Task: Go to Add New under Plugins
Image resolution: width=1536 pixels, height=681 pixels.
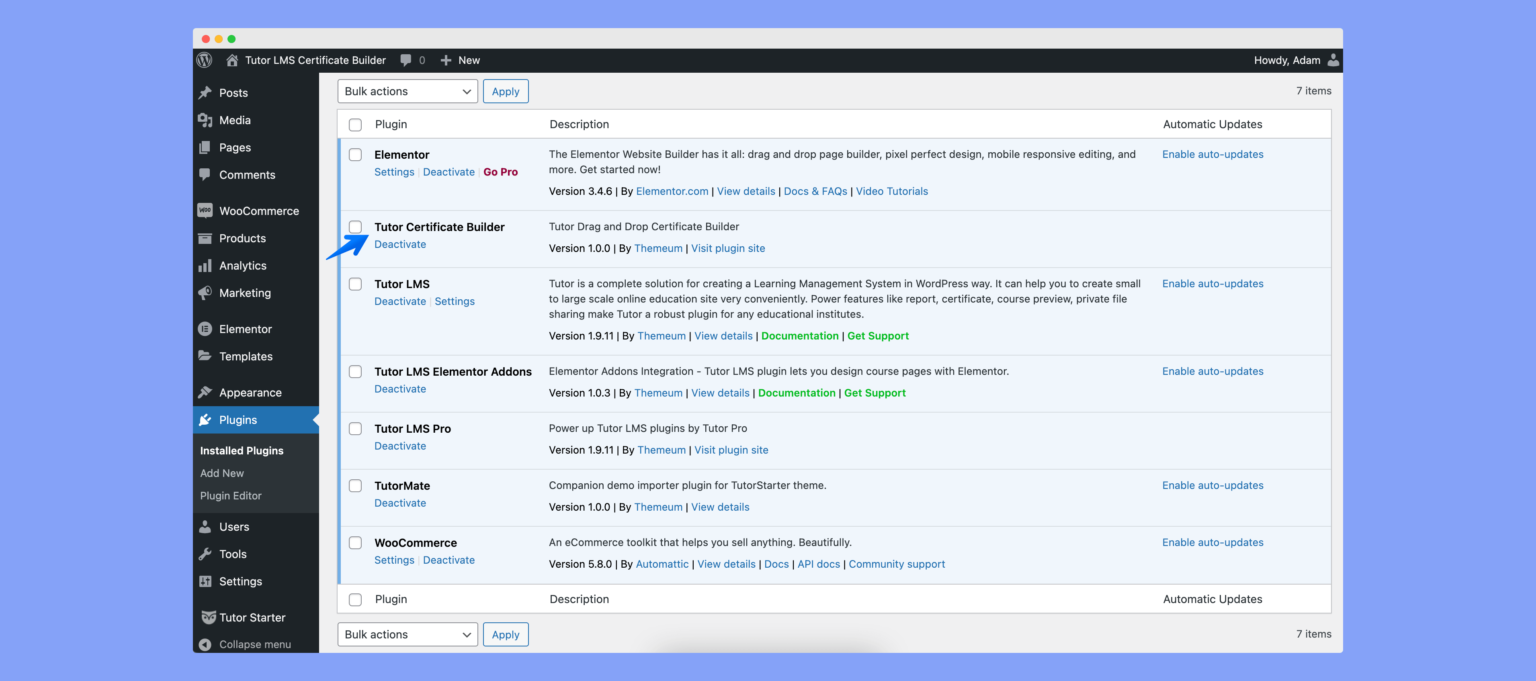Action: 222,473
